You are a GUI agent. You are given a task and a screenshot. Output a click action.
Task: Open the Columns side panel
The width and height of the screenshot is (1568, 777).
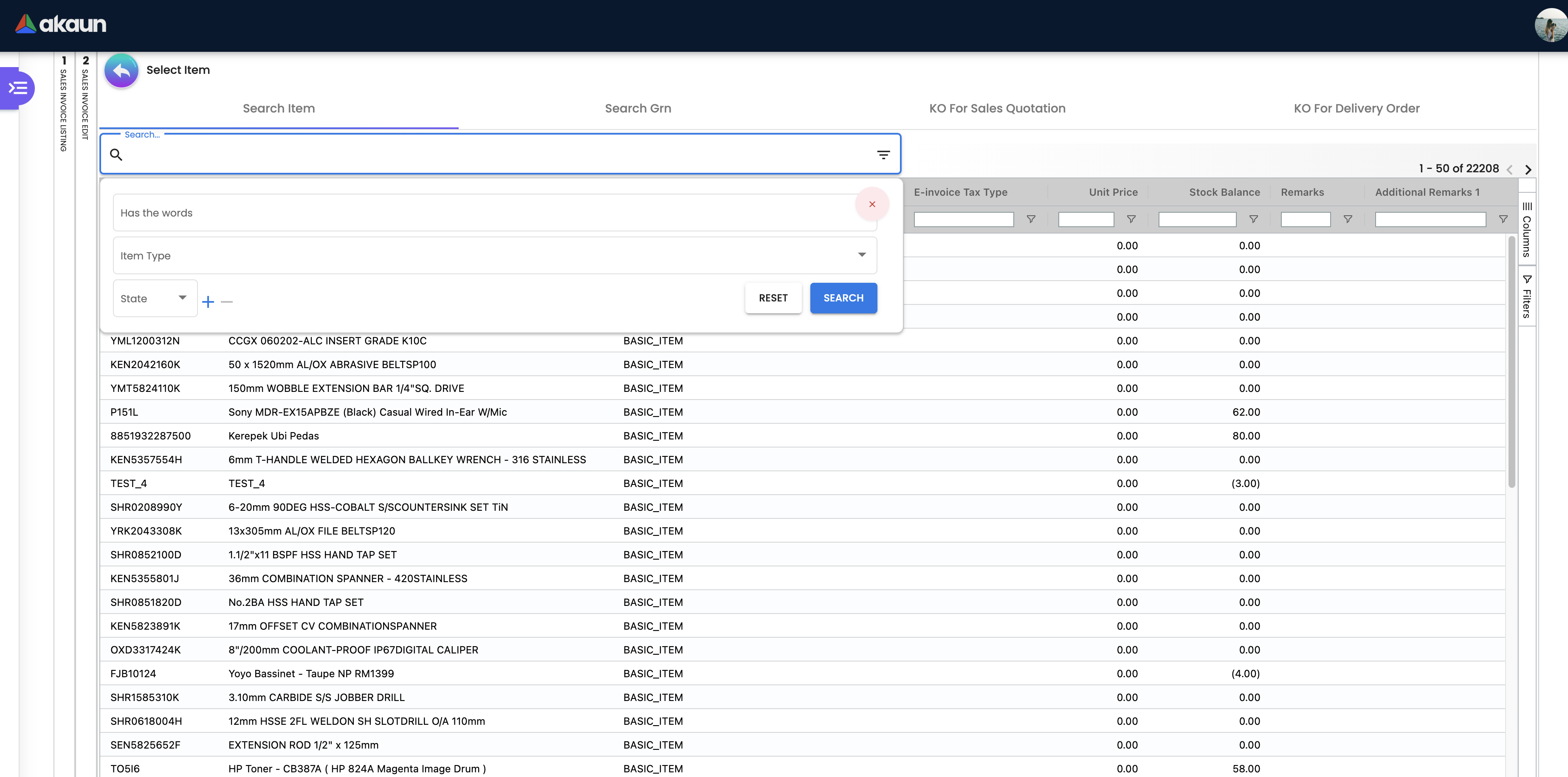1527,230
